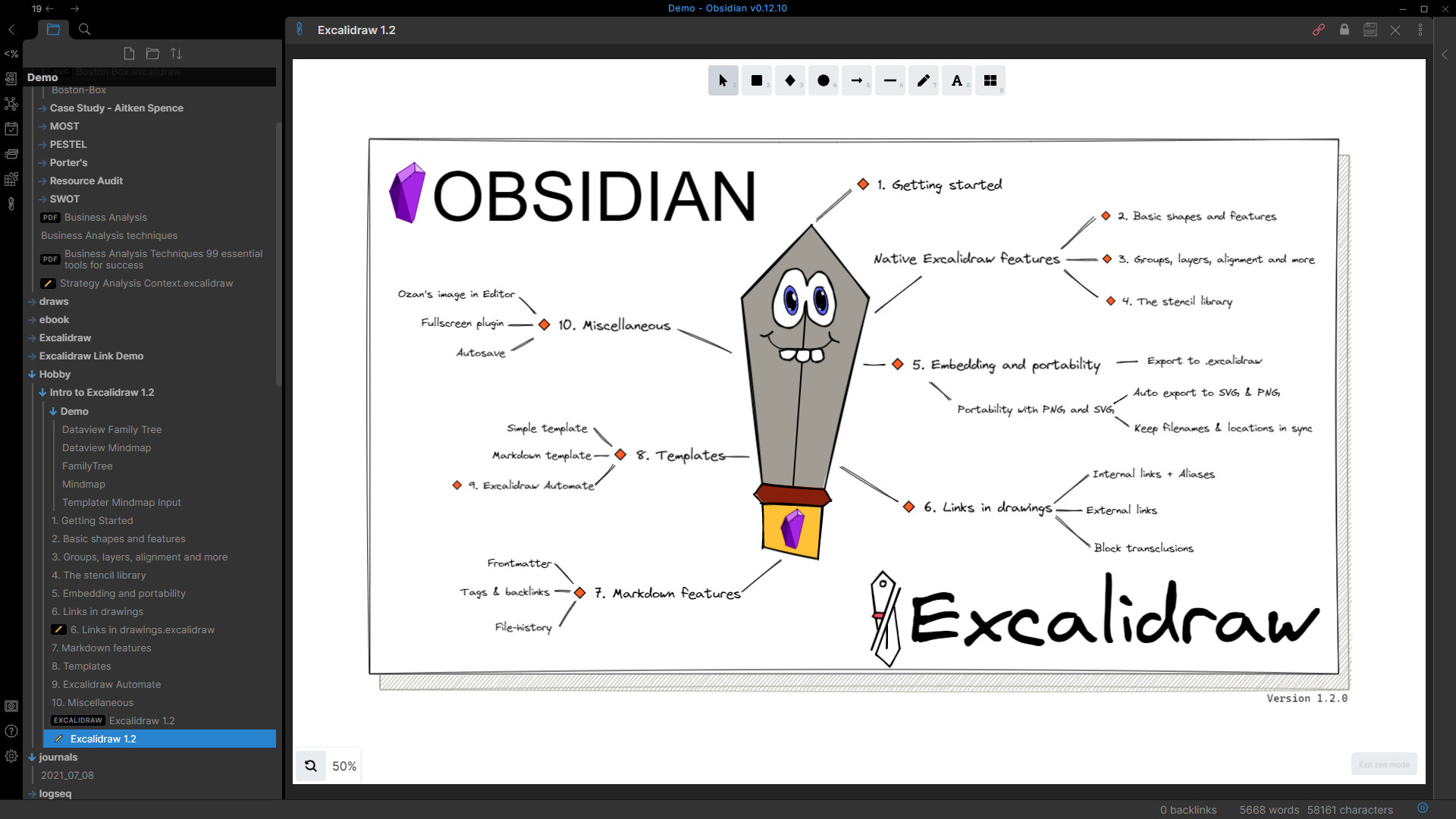Open the Excalidraw ribbon icon
Viewport: 1456px width, 819px height.
(x=11, y=204)
